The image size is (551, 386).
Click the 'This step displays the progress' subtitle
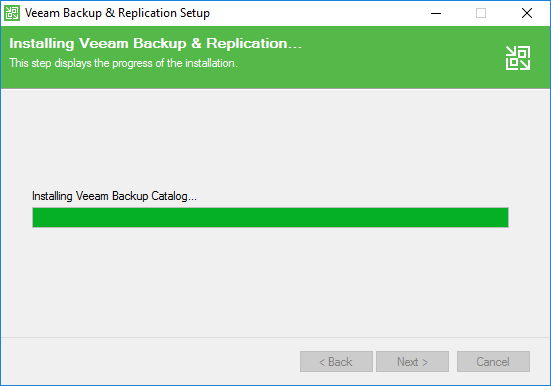pos(123,63)
